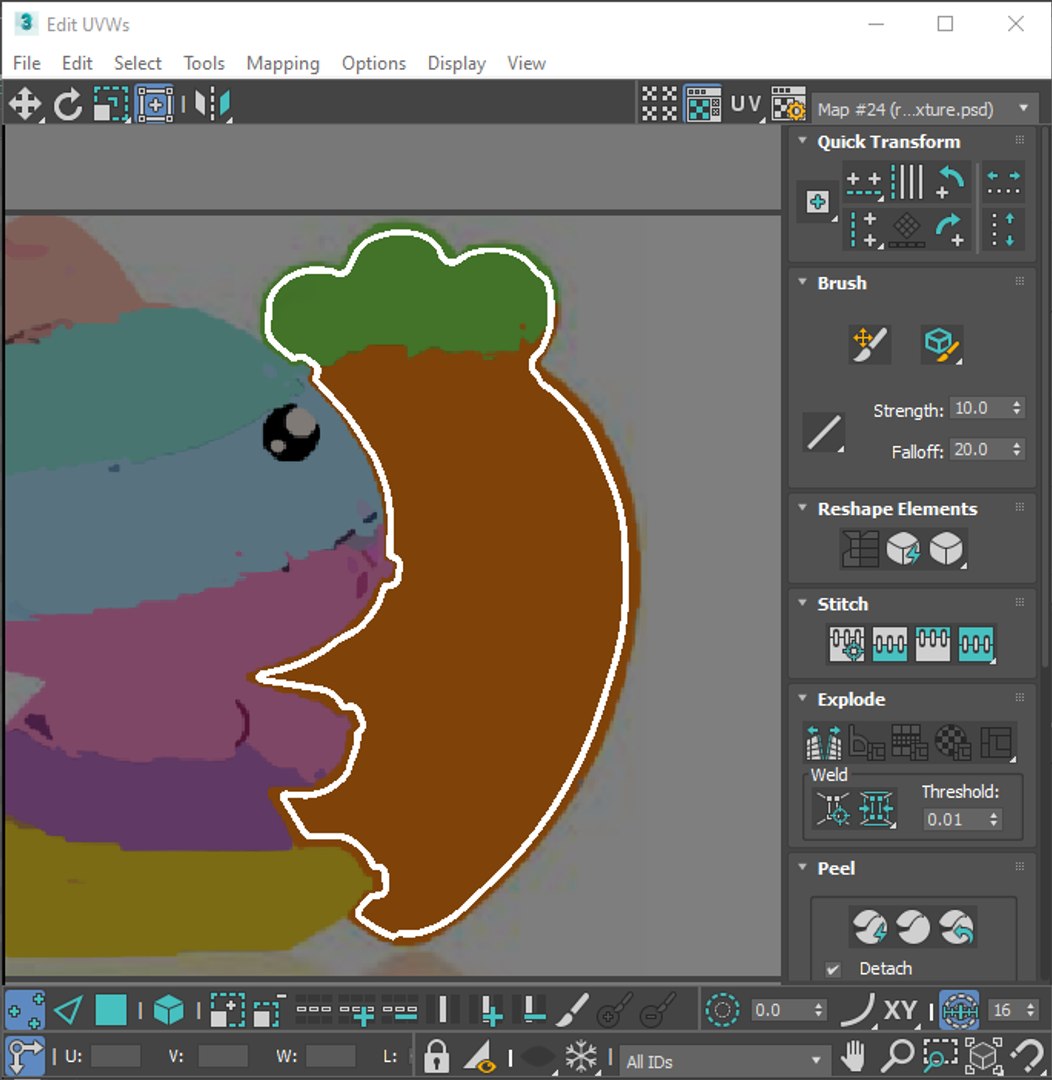Click Align Vertically to pivot icon
This screenshot has height=1080, width=1052.
tap(864, 229)
